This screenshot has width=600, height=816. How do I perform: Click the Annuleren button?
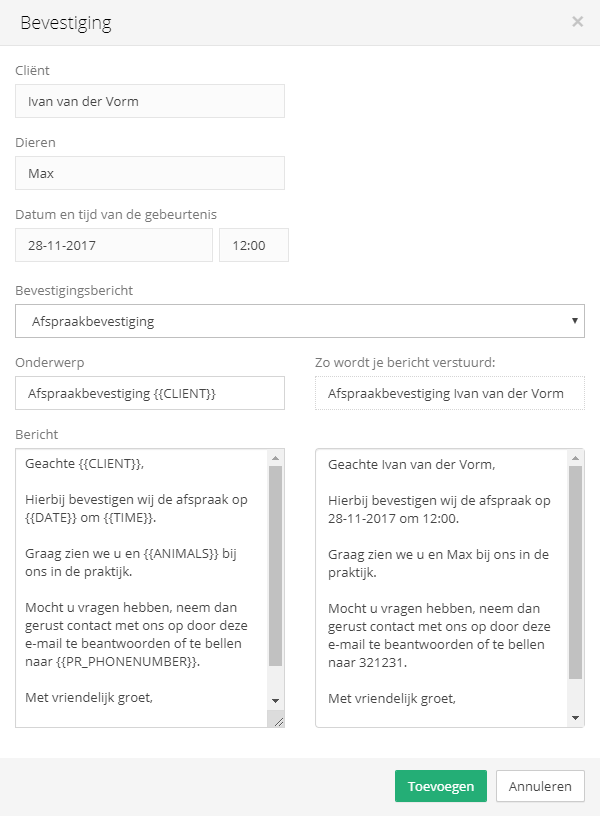click(x=540, y=786)
